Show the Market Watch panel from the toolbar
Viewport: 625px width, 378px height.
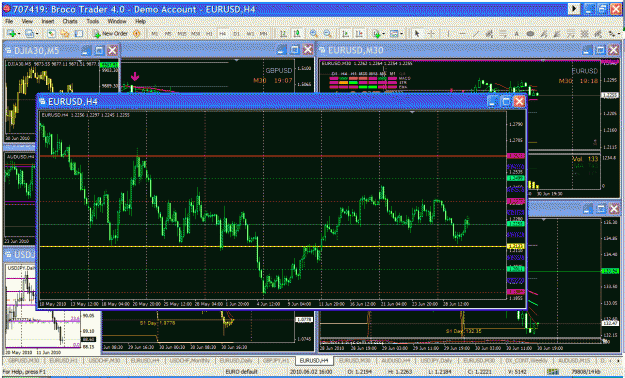click(x=51, y=34)
